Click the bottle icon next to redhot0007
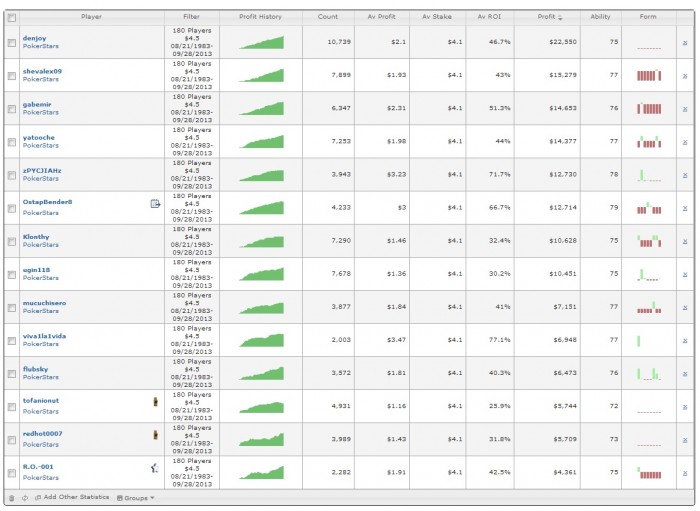Screen dimensions: 700x511 coord(155,434)
